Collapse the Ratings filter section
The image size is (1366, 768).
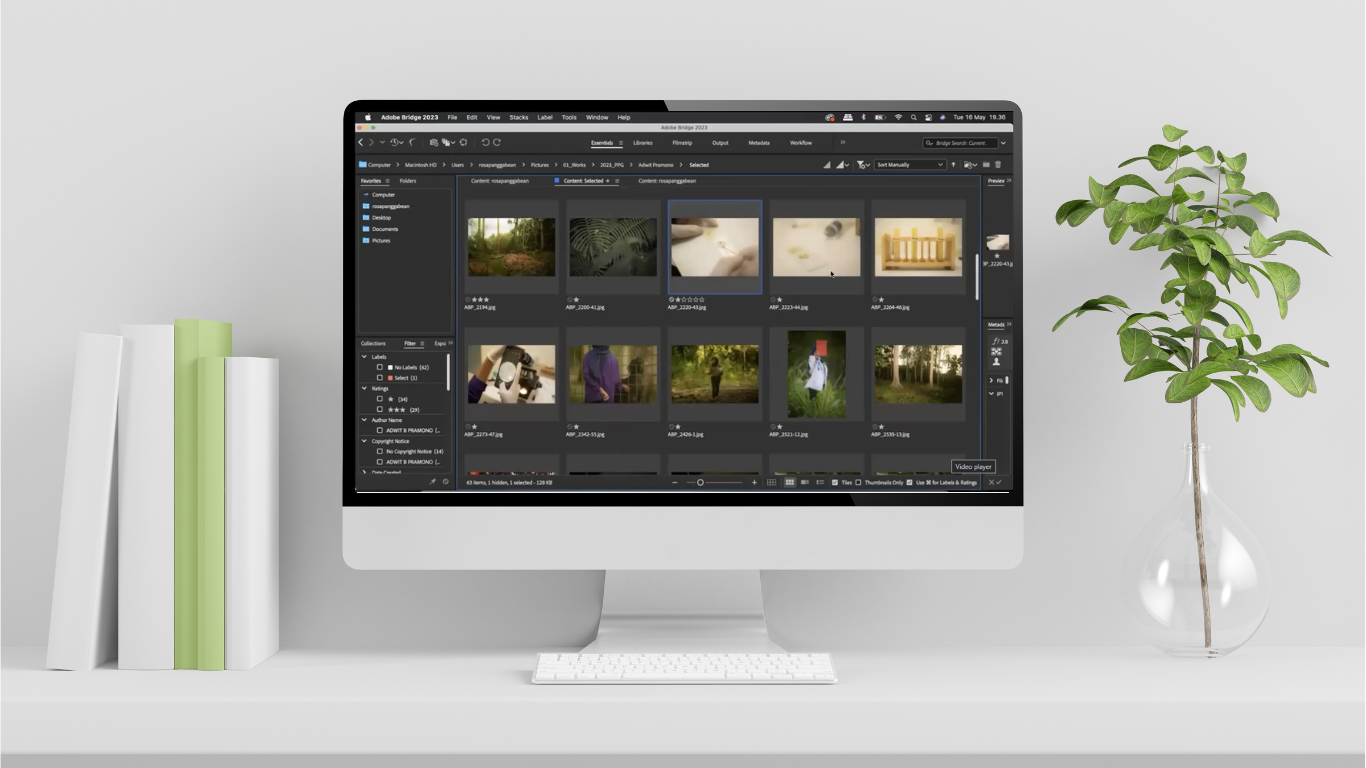point(364,388)
